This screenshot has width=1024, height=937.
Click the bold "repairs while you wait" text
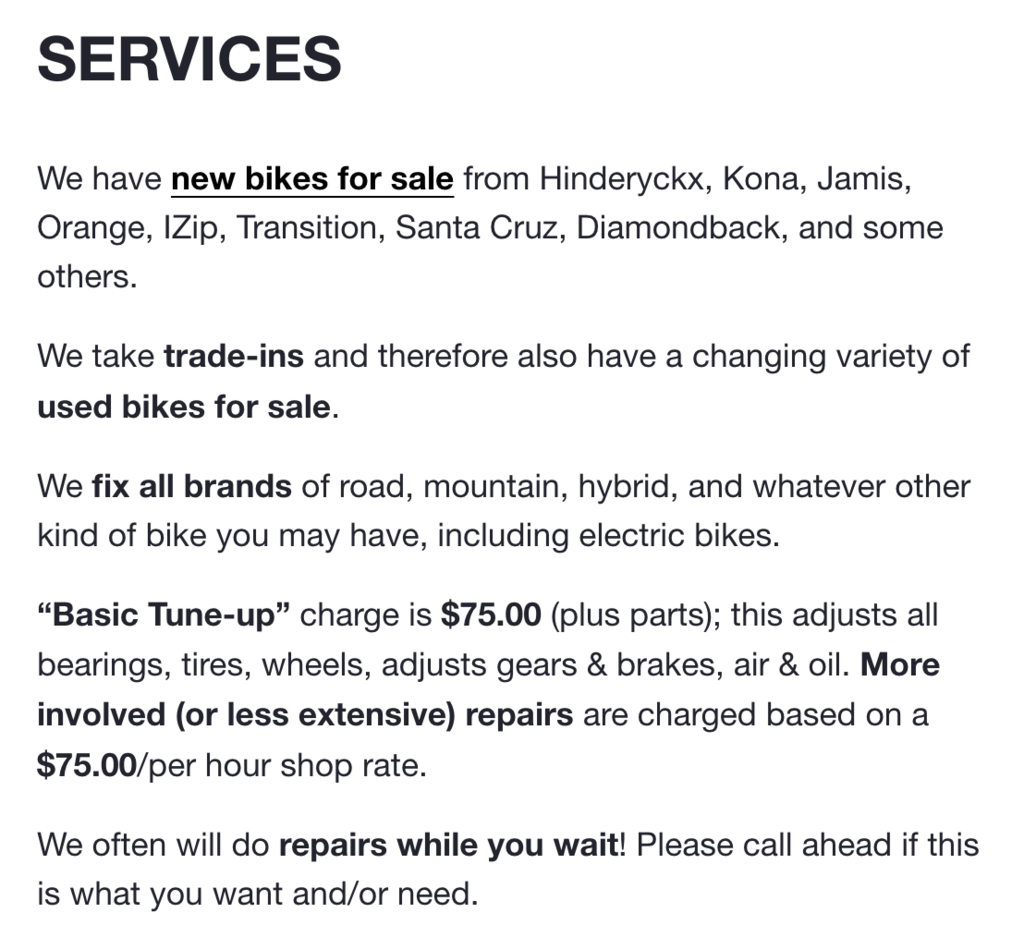point(447,845)
